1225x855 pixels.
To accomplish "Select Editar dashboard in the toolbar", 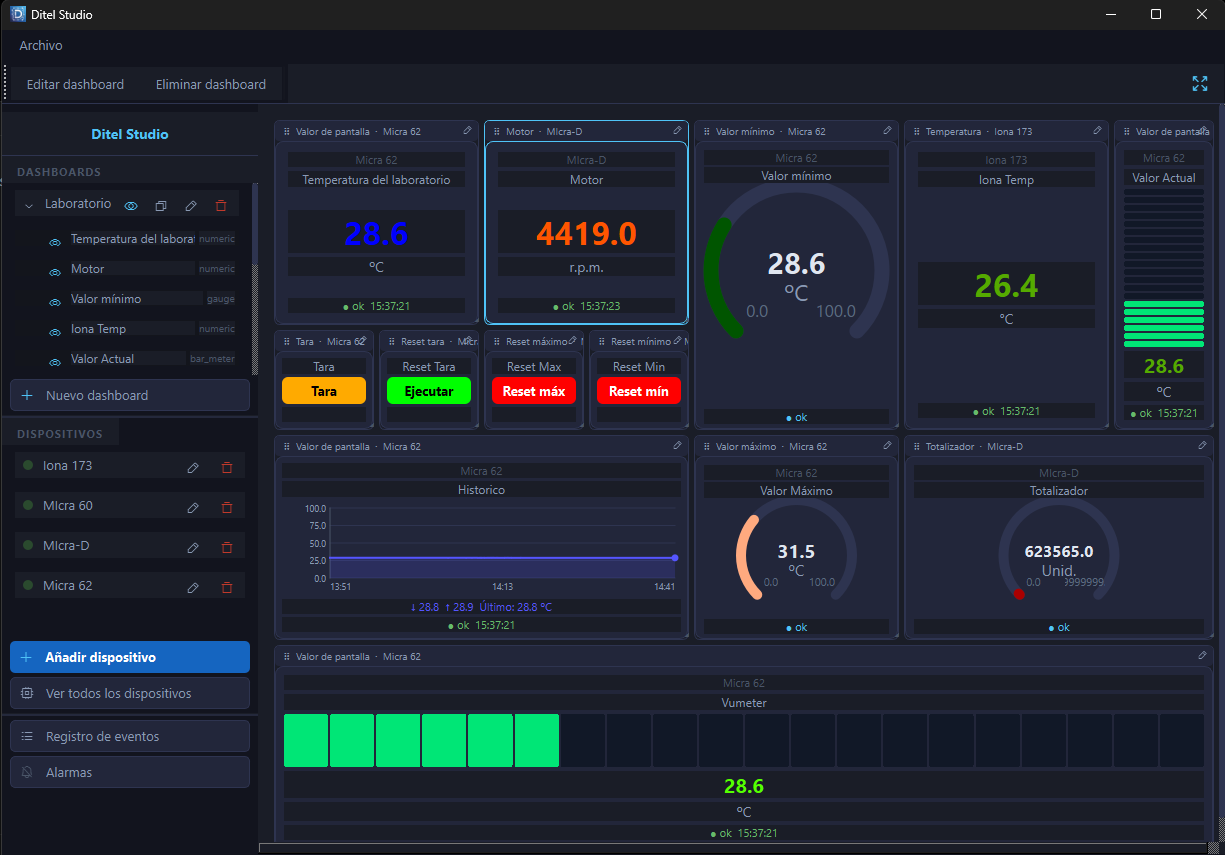I will click(75, 84).
